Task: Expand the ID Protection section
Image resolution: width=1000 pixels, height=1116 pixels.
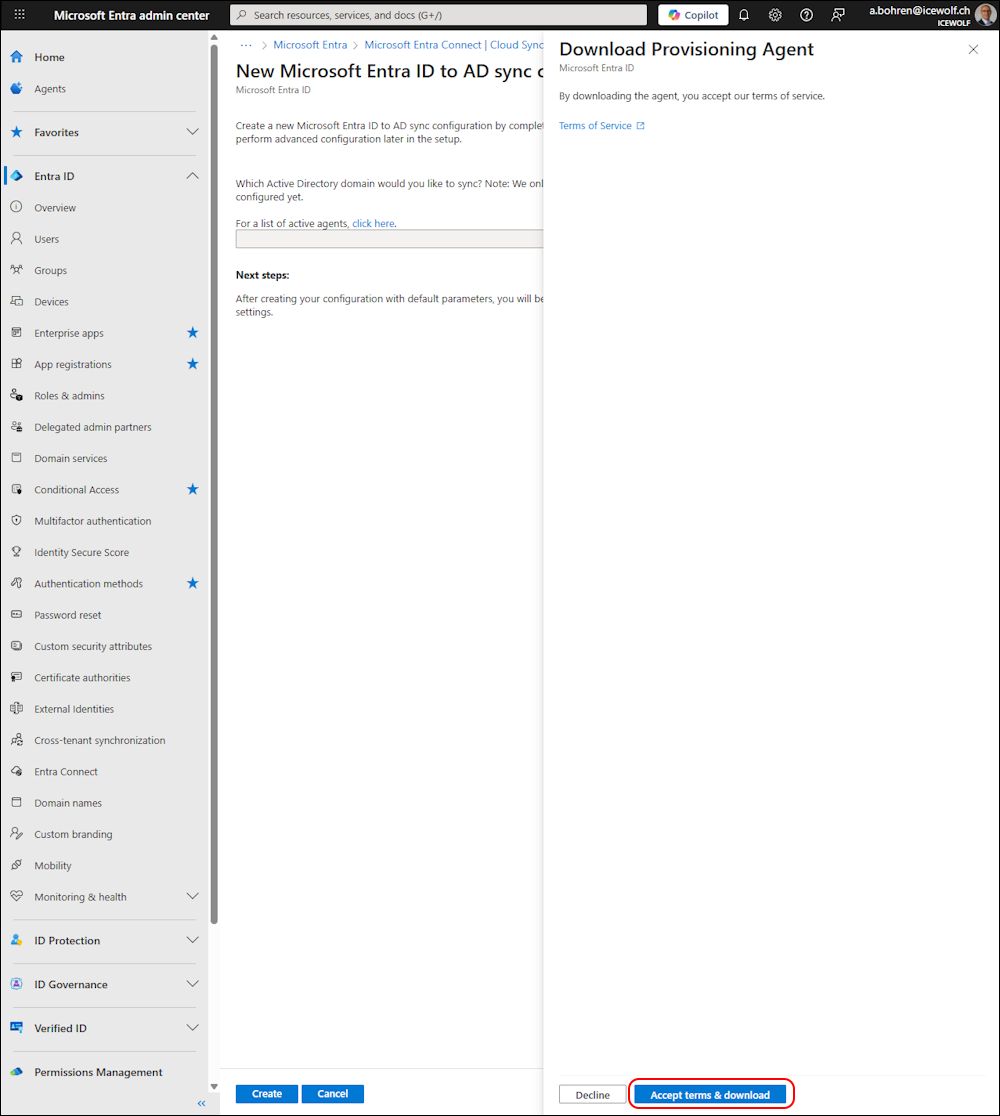Action: click(x=193, y=941)
